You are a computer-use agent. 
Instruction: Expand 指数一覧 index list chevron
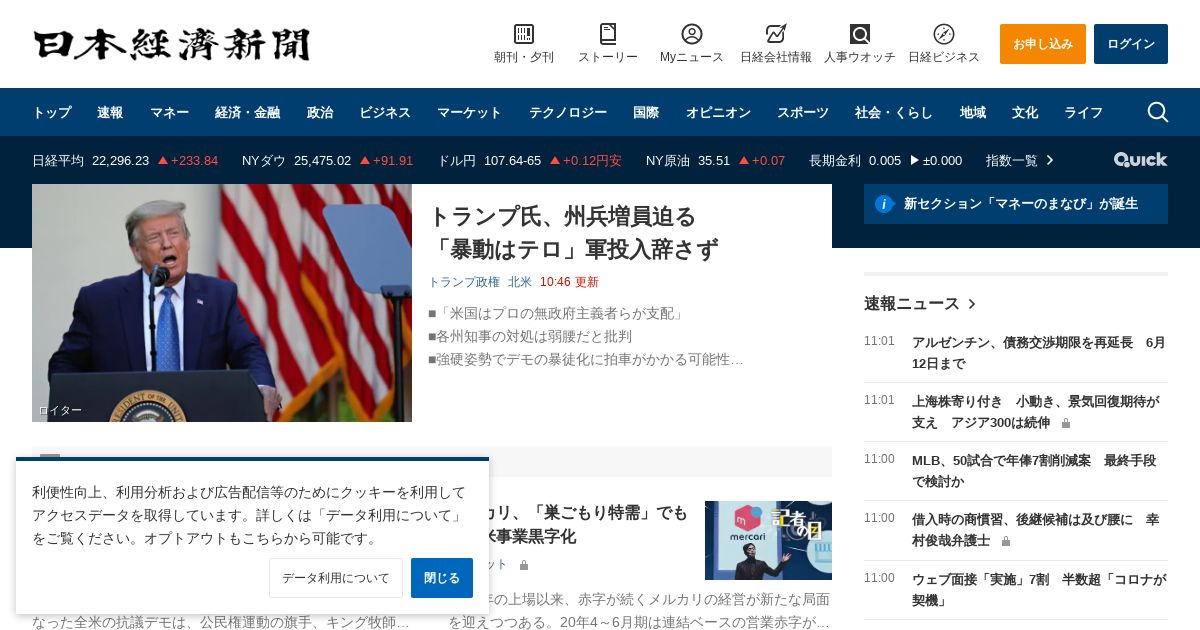(1049, 160)
